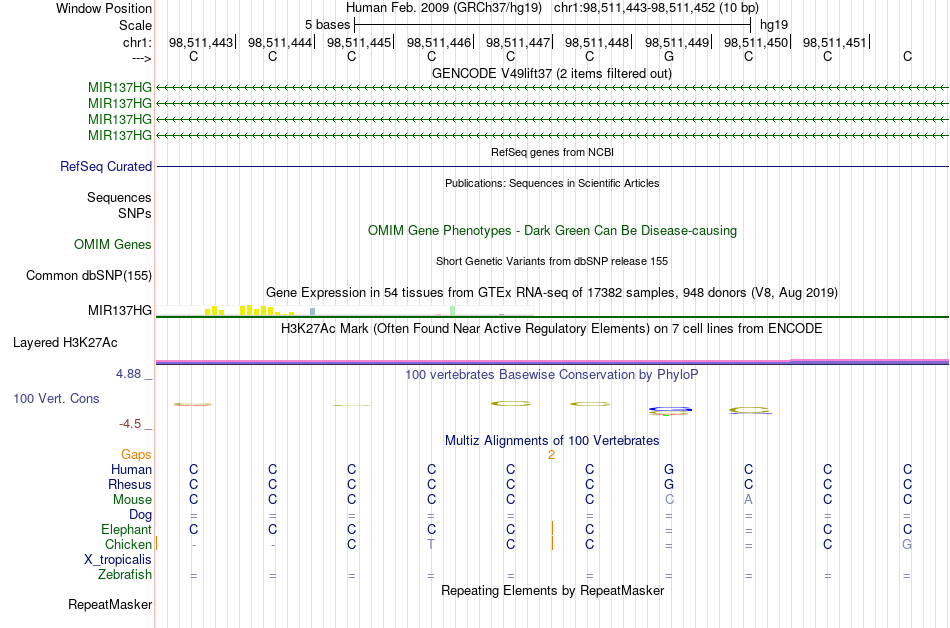The width and height of the screenshot is (950, 628).
Task: Click the 'RepeatMasker' track label
Action: 110,605
